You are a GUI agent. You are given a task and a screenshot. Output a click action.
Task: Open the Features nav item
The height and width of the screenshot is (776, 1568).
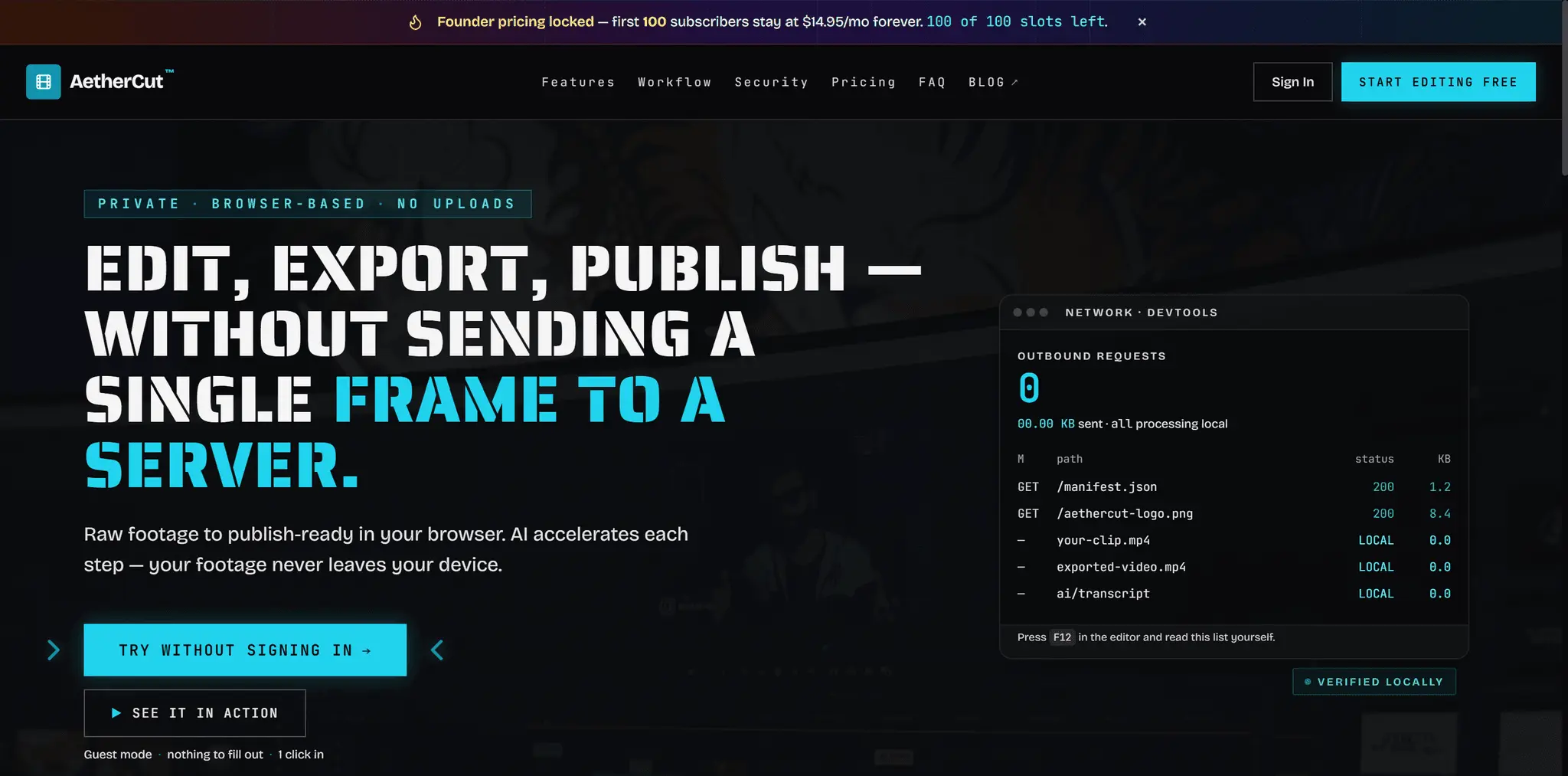[578, 82]
